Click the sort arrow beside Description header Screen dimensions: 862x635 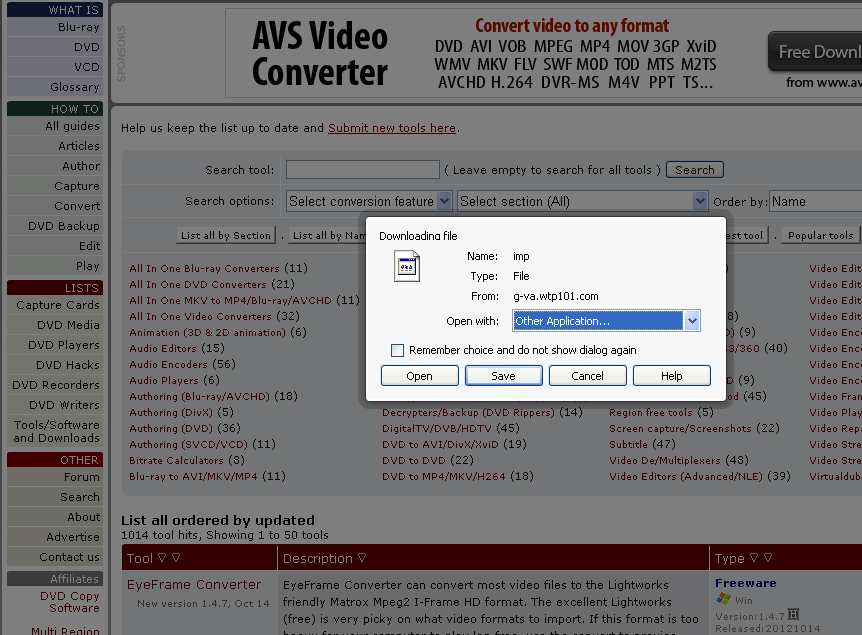(x=362, y=557)
